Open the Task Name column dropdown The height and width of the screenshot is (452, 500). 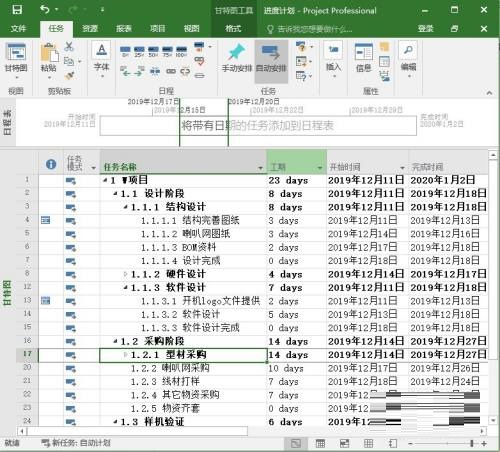click(x=261, y=168)
